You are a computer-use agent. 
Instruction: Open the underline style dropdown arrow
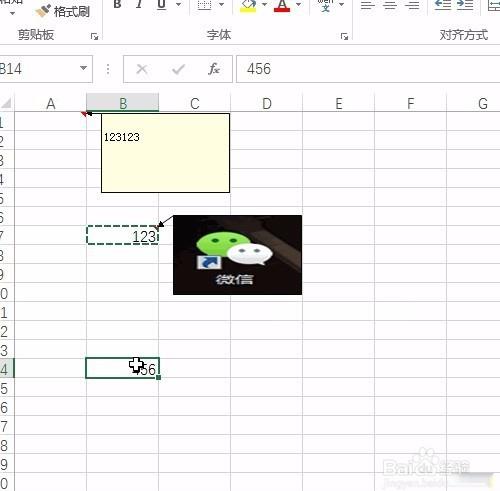coord(178,4)
